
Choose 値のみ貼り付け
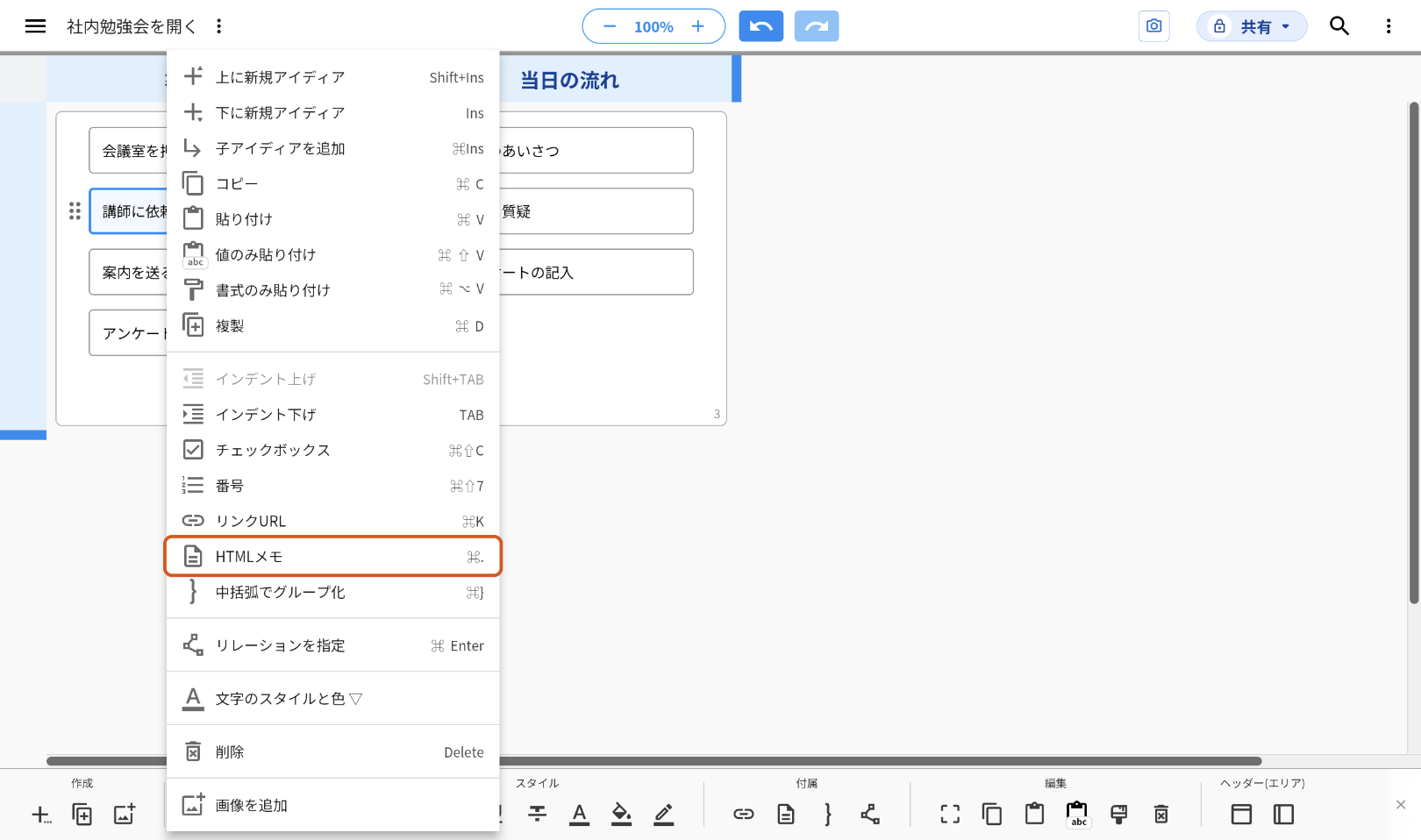[333, 255]
